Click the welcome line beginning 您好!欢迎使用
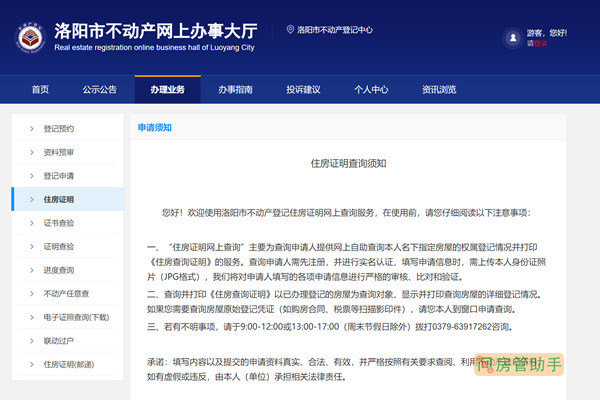The width and height of the screenshot is (600, 400). pyautogui.click(x=346, y=212)
